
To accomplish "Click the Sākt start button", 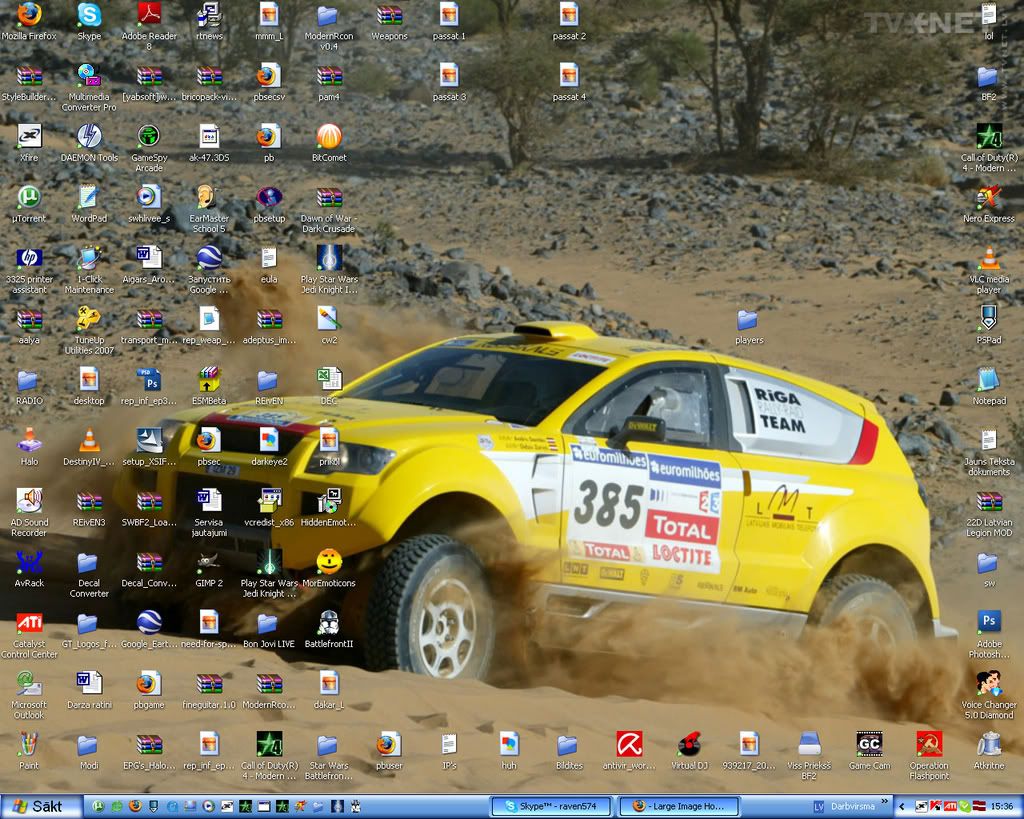I will 39,807.
